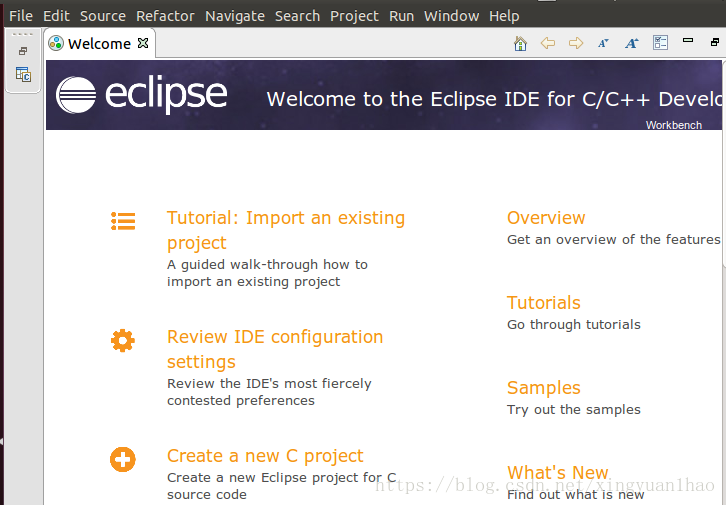Click Restore icon in left trim bar

click(x=23, y=51)
